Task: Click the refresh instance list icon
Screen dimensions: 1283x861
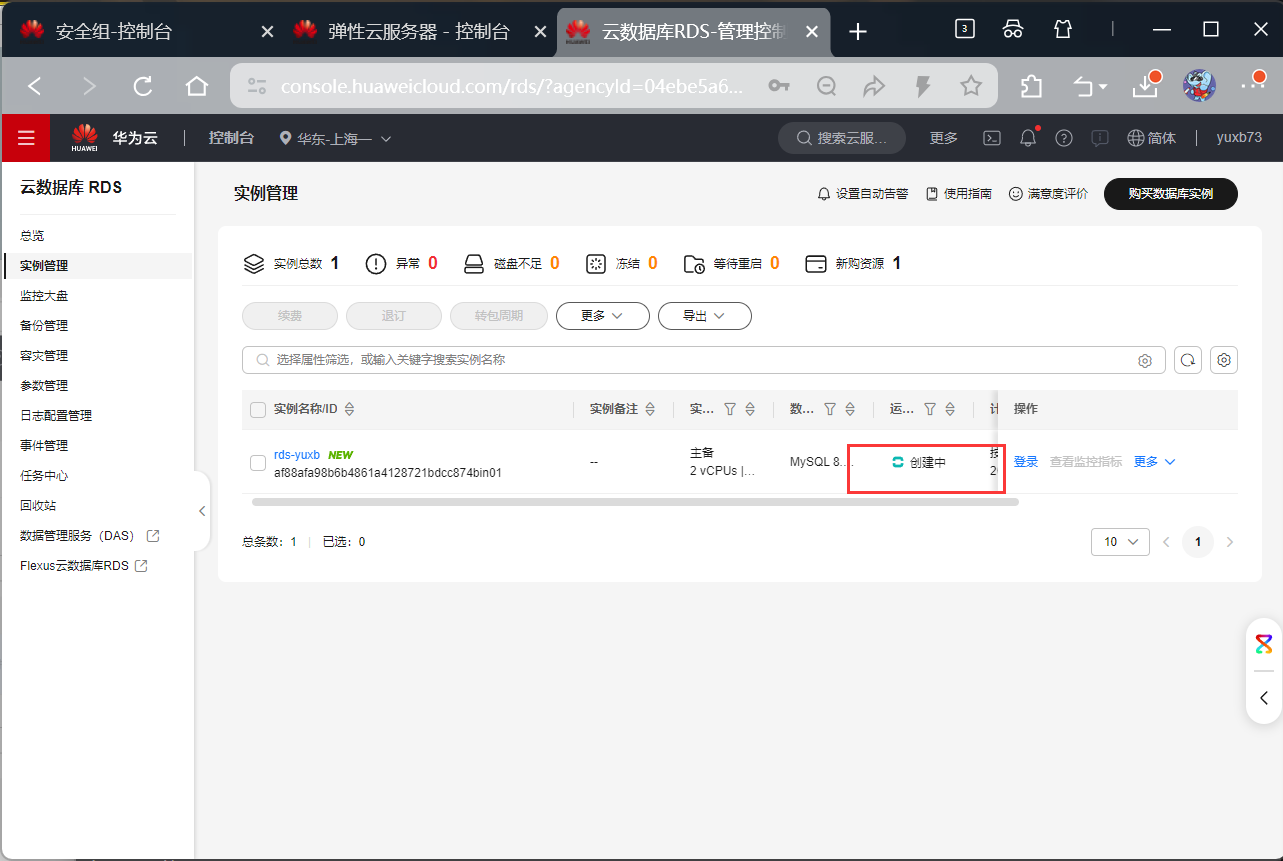Action: (1188, 360)
